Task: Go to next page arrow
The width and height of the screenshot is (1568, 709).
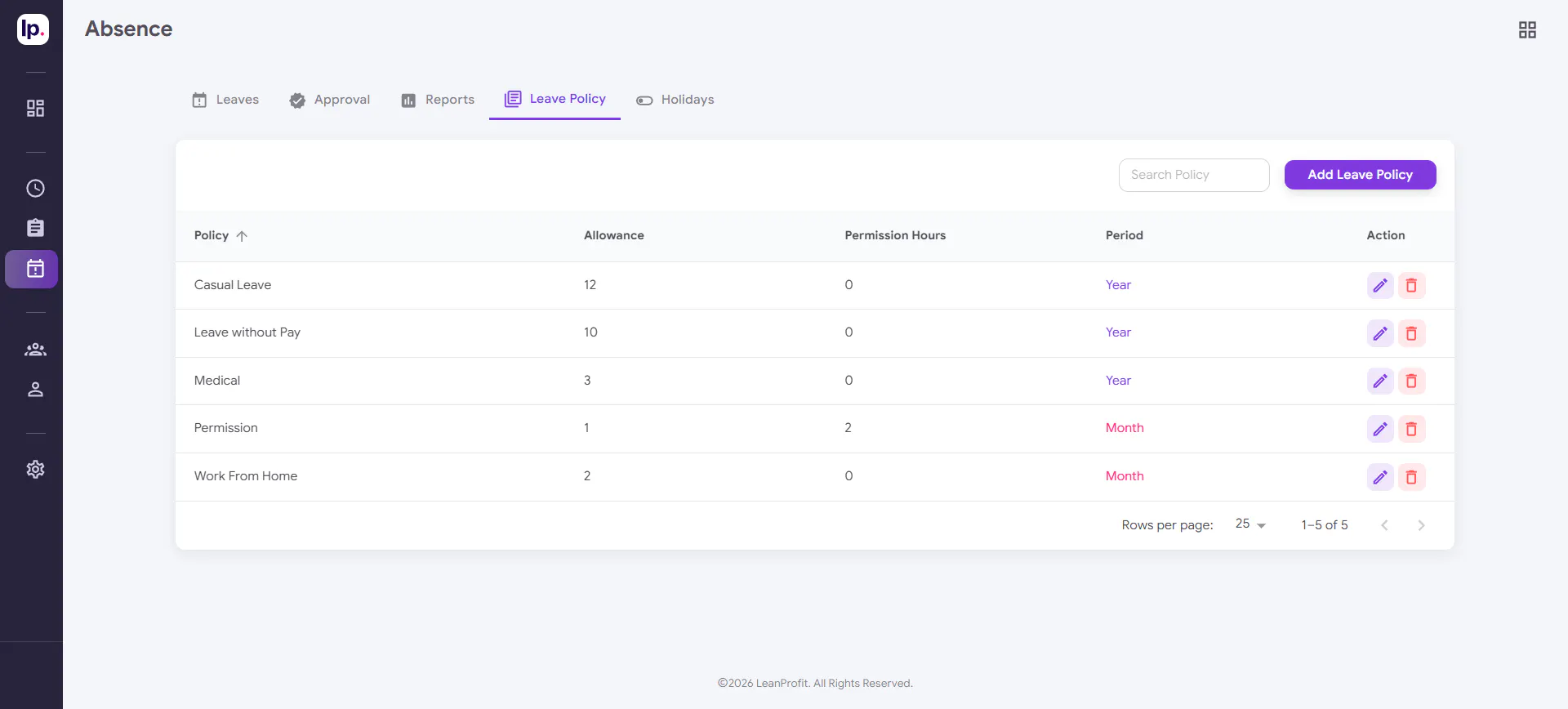Action: (x=1421, y=525)
